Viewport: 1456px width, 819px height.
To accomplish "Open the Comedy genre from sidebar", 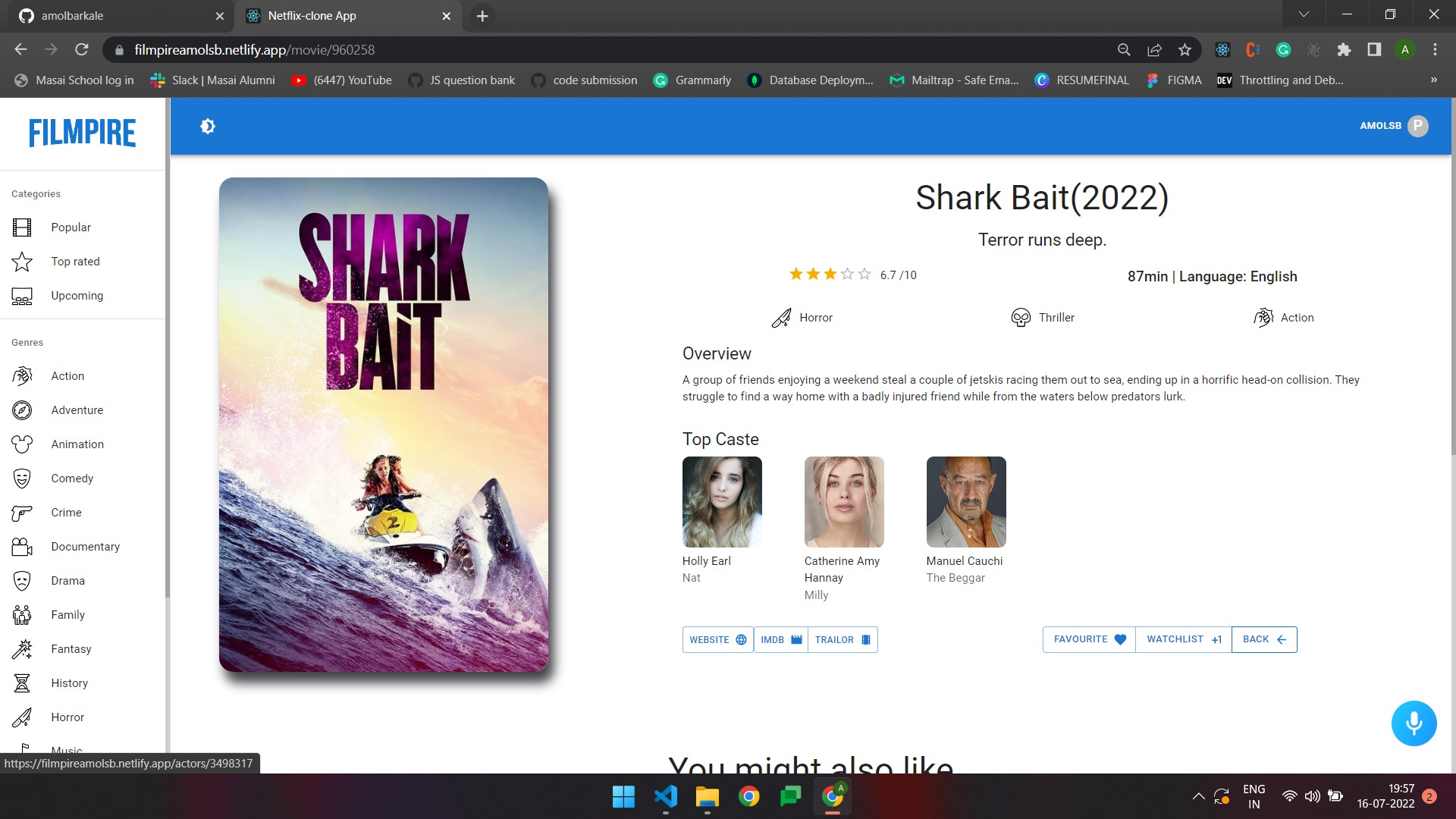I will 72,478.
